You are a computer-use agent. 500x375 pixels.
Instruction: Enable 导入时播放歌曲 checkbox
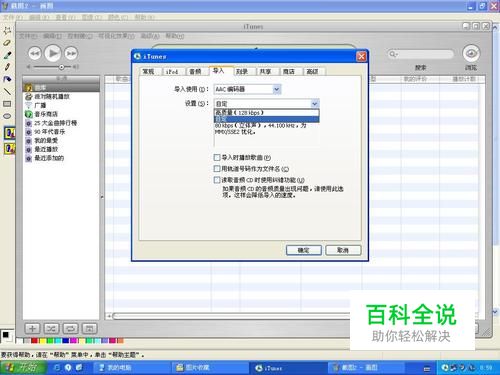[217, 157]
